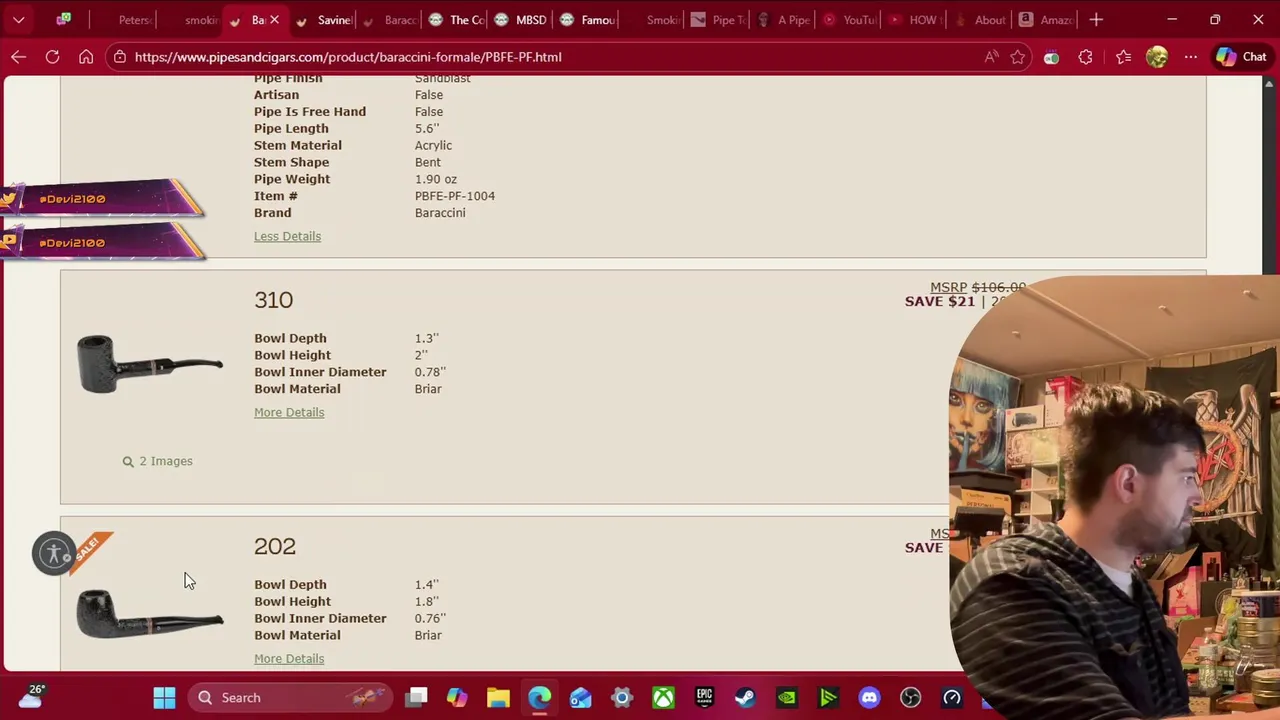
Task: Expand More Details for pipe 310
Action: [x=289, y=412]
